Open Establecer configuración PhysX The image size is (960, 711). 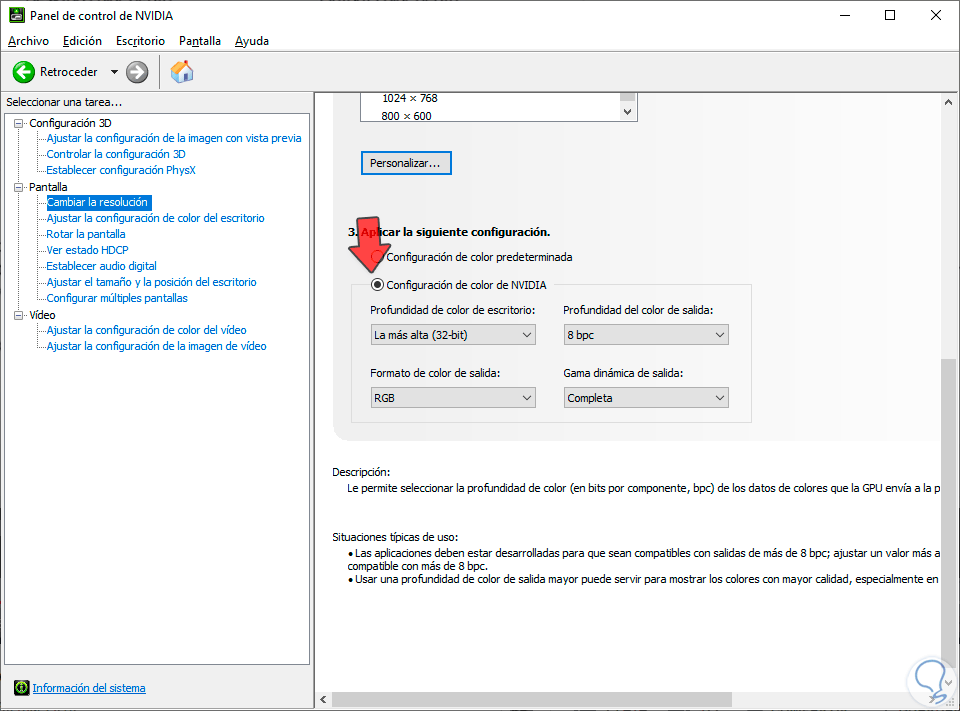tap(121, 170)
